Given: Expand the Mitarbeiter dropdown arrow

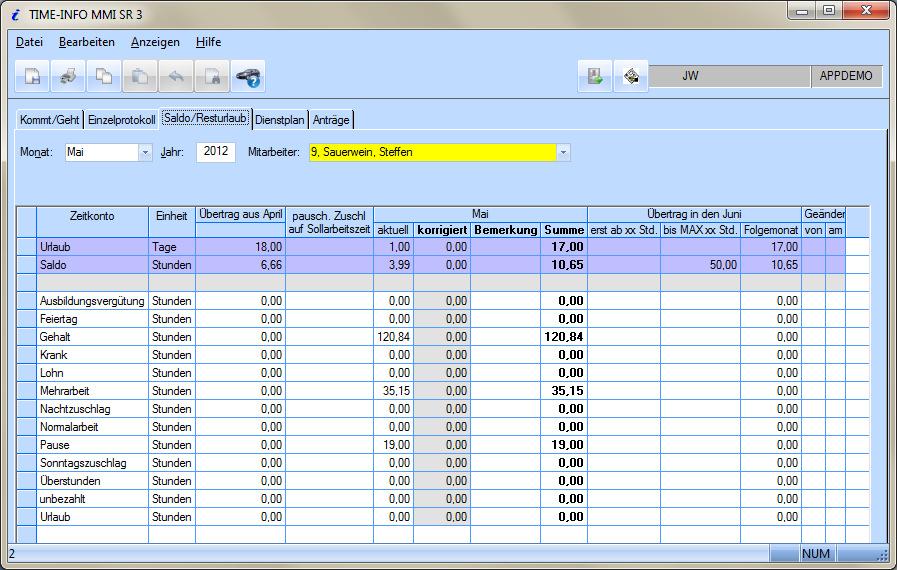Looking at the screenshot, I should coord(563,152).
